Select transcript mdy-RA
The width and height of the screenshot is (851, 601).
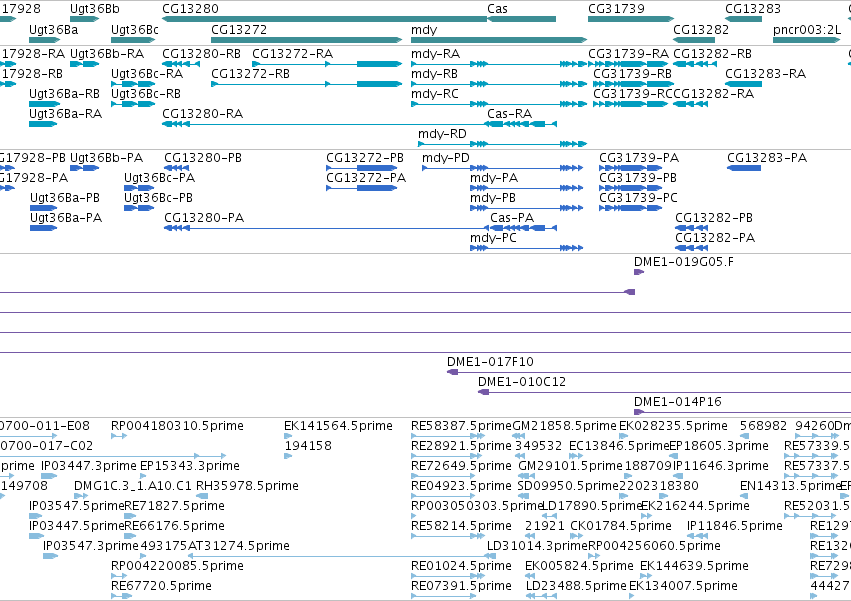tap(436, 54)
